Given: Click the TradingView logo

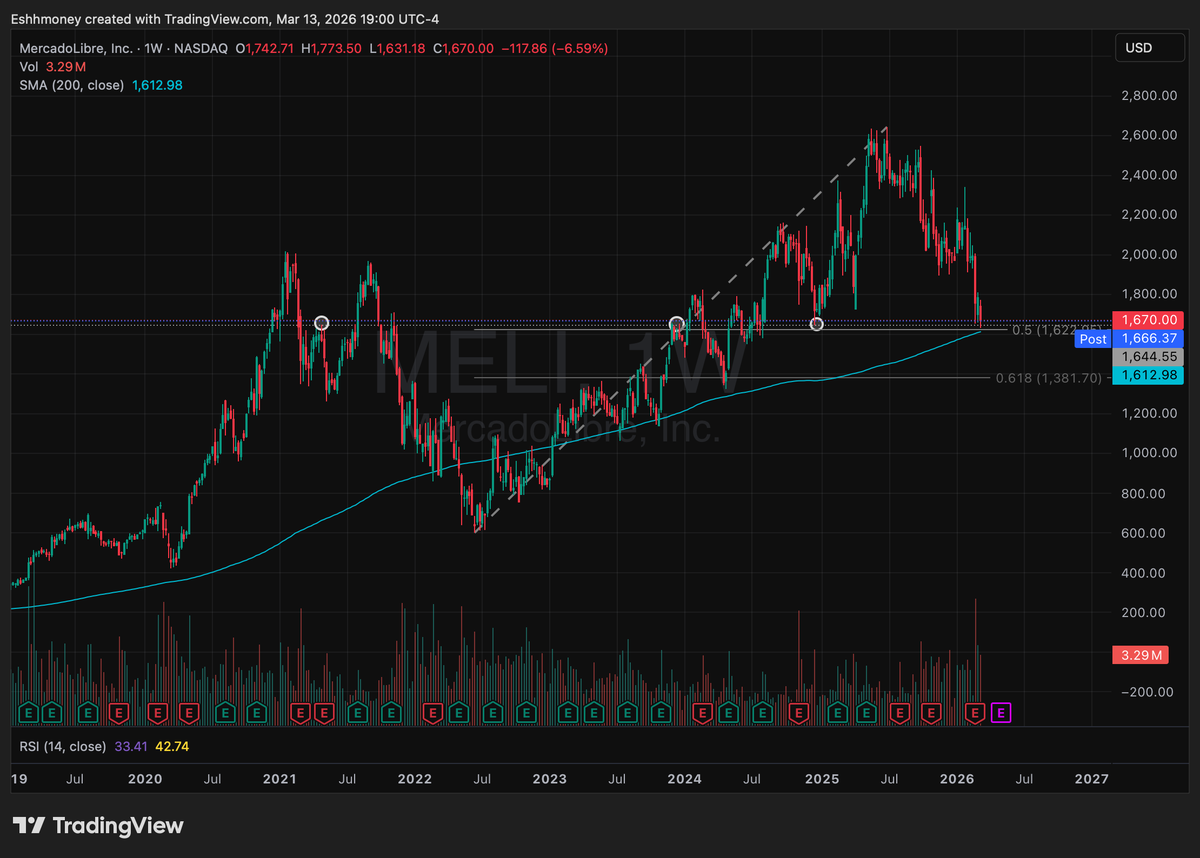Looking at the screenshot, I should [x=98, y=826].
